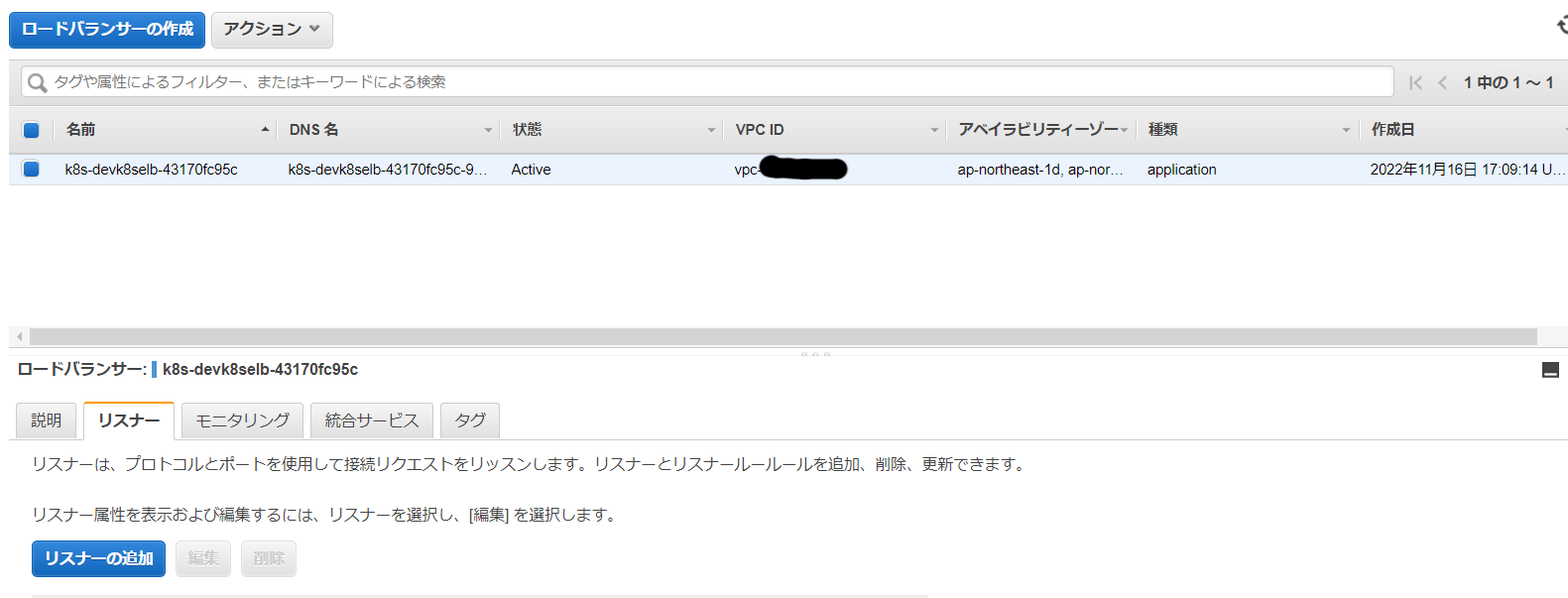Go to first page of results

click(1415, 82)
